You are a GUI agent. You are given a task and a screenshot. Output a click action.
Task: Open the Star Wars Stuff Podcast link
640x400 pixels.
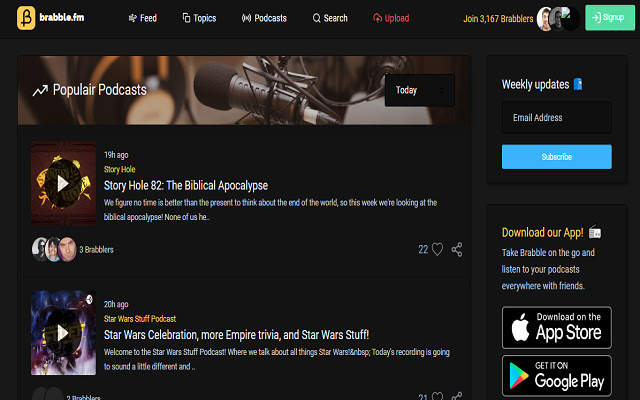[x=140, y=319]
